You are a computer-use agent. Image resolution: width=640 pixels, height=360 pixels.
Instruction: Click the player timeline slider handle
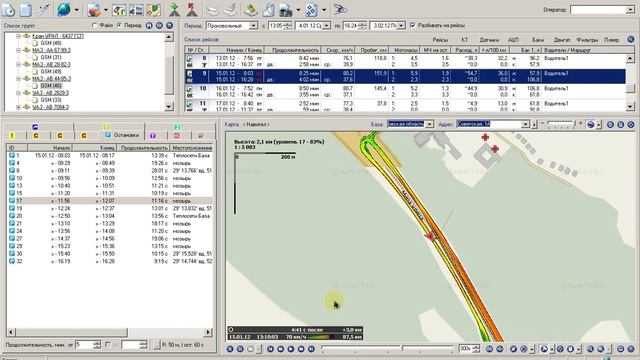pos(402,348)
